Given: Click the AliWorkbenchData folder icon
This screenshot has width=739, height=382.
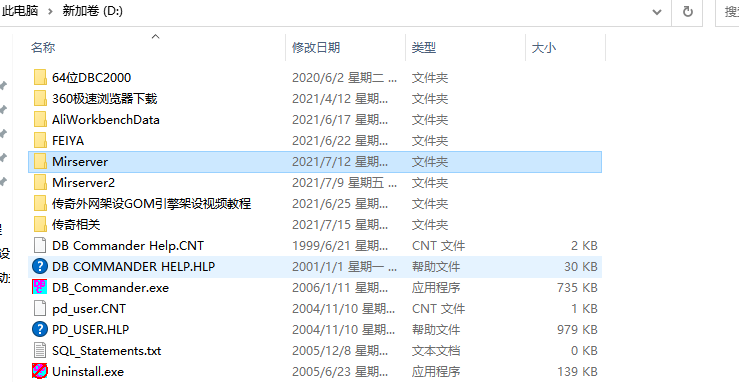Looking at the screenshot, I should (x=40, y=120).
